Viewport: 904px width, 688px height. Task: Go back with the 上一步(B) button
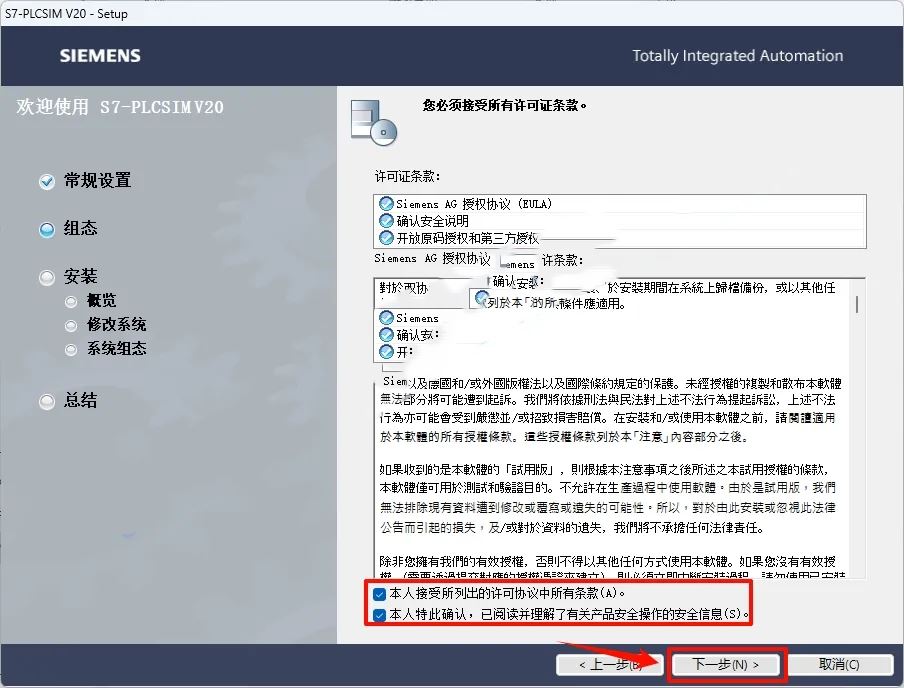(x=609, y=664)
